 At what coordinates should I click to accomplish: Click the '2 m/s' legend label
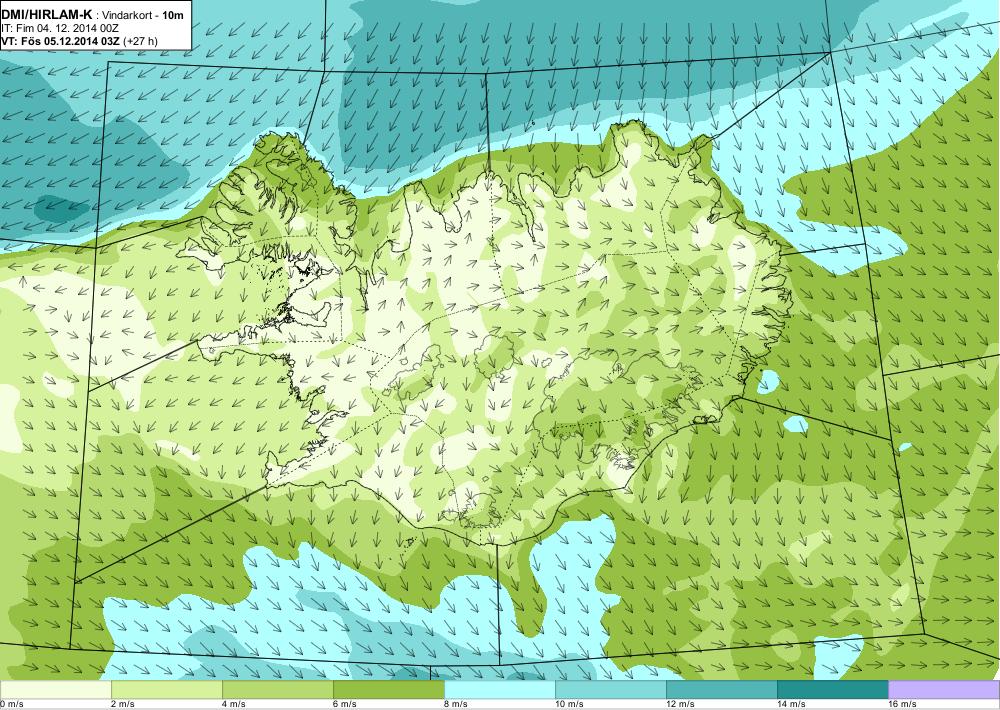123,704
